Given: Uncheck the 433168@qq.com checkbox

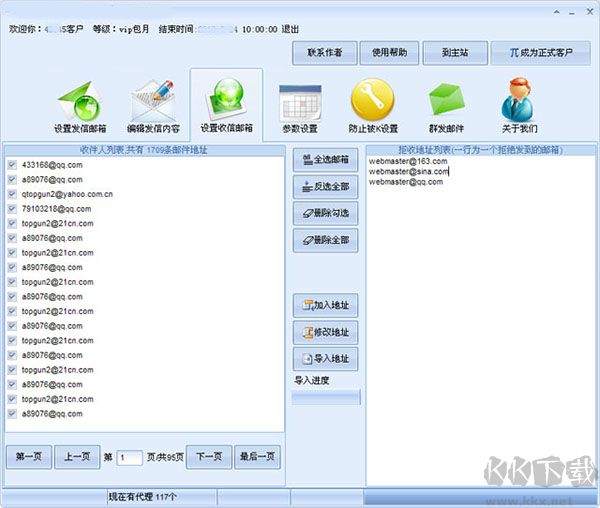Looking at the screenshot, I should pos(12,165).
